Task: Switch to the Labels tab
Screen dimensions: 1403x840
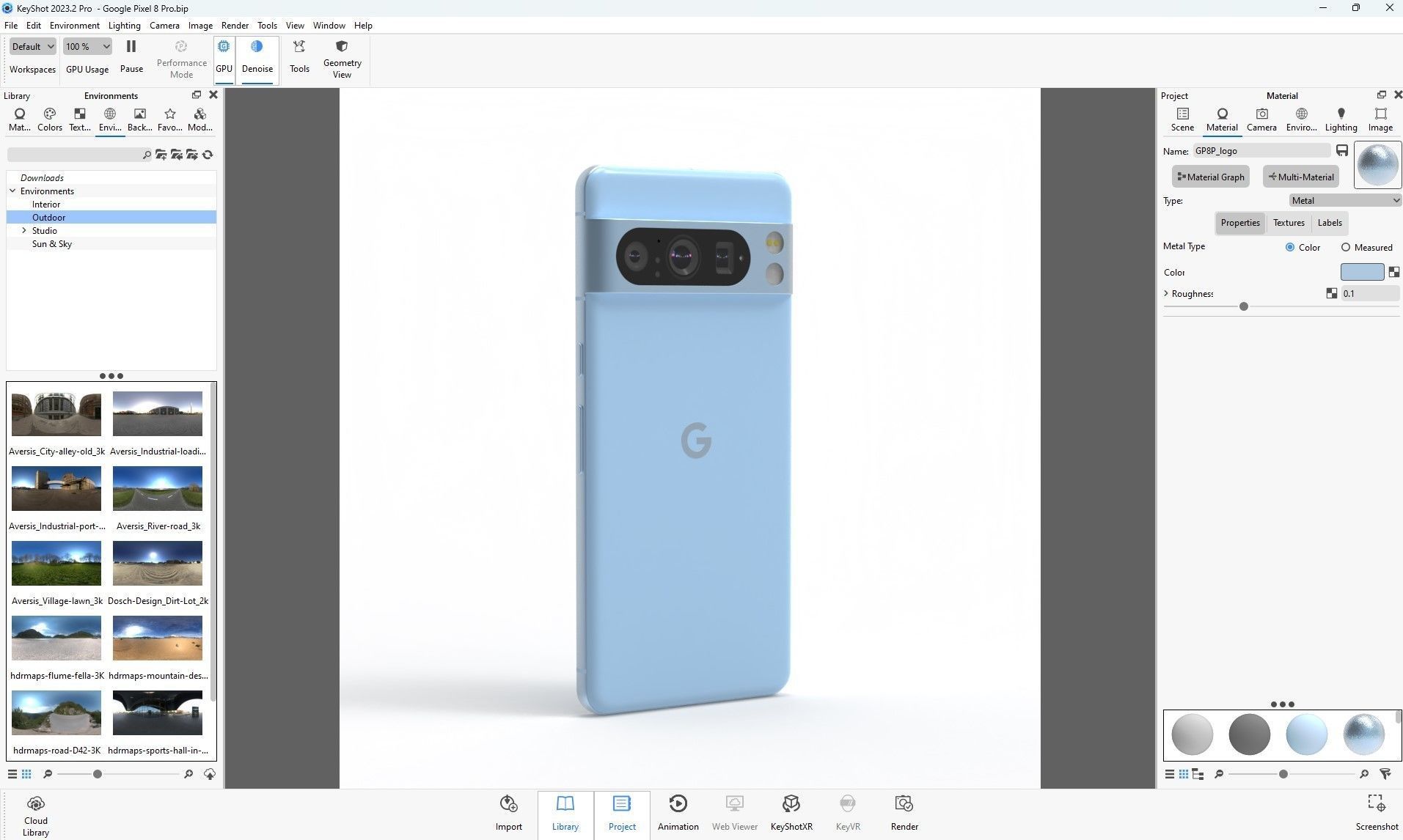Action: 1329,223
